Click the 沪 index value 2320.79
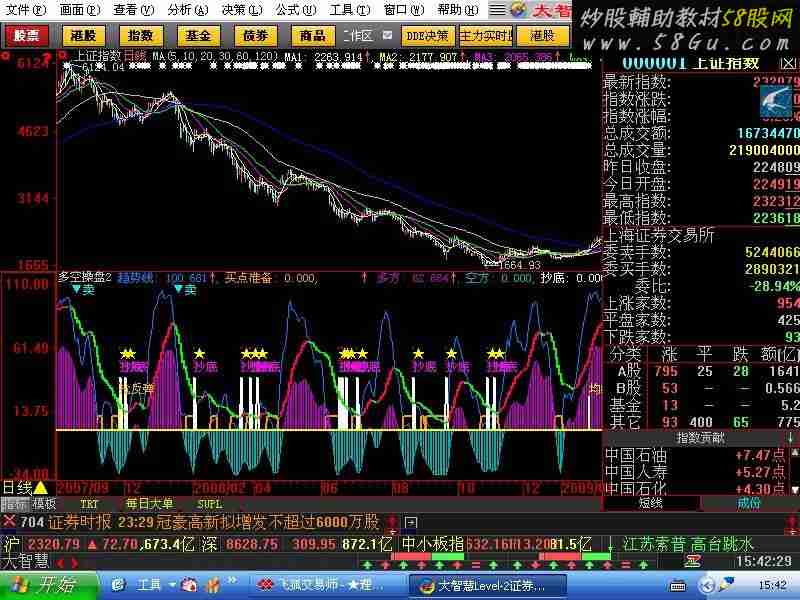This screenshot has width=800, height=600. click(x=54, y=544)
